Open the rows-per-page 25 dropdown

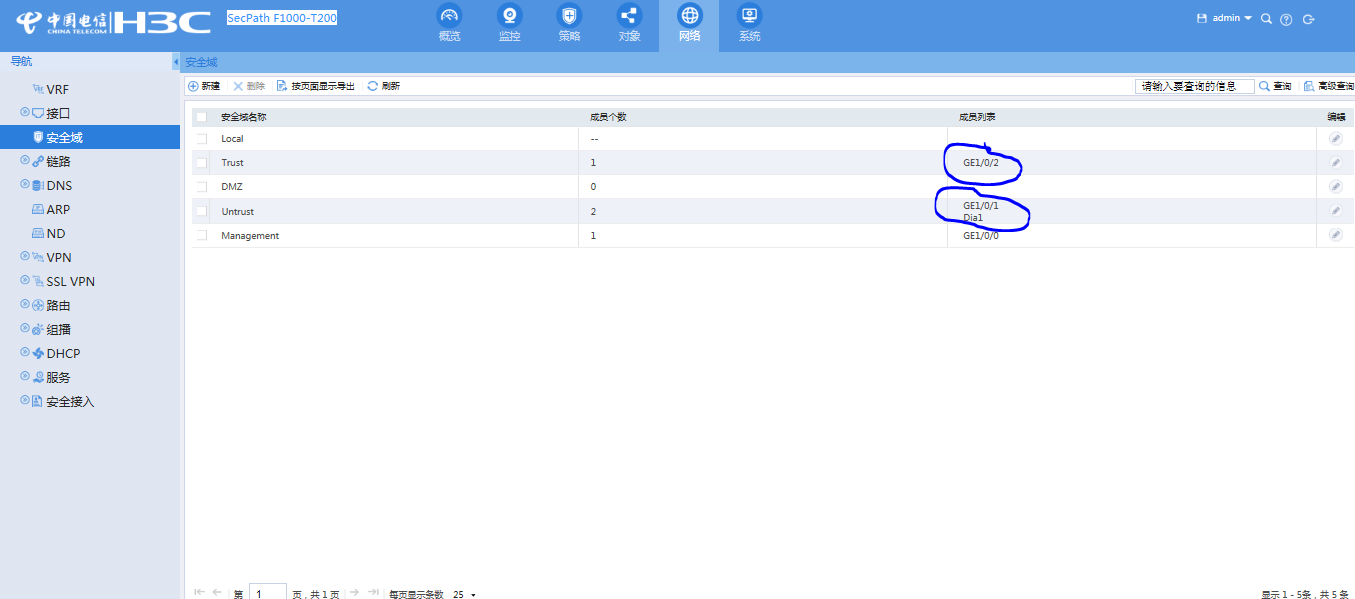coord(464,594)
